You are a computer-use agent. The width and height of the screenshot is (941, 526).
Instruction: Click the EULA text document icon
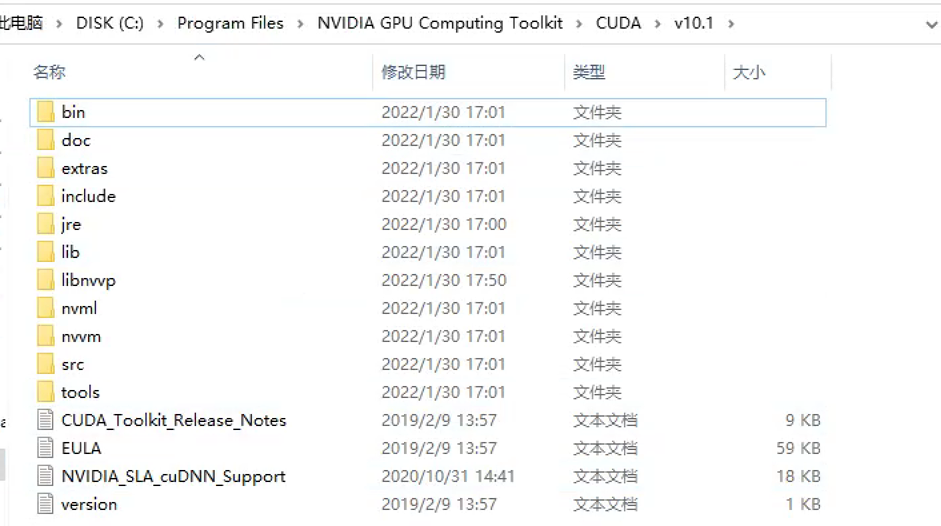(x=45, y=448)
